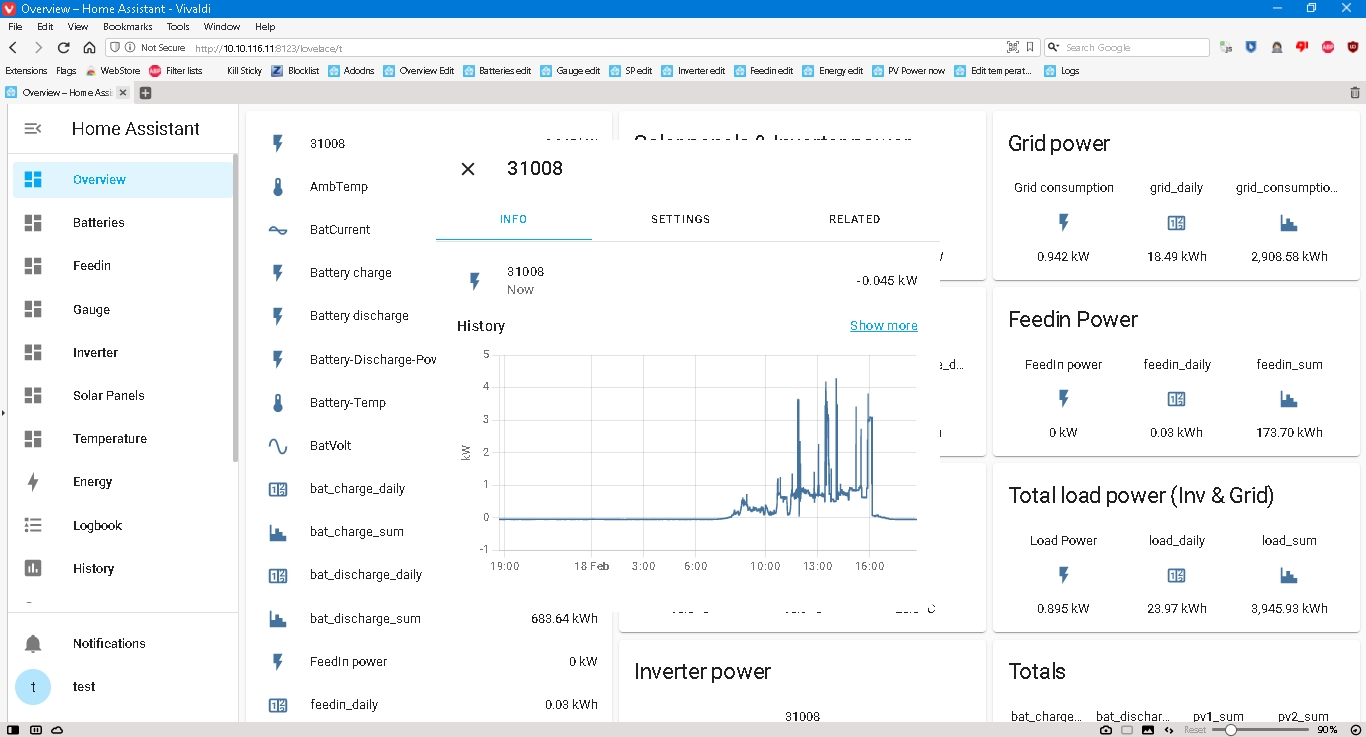The width and height of the screenshot is (1366, 737).
Task: Open the History panel in sidebar
Action: point(93,568)
